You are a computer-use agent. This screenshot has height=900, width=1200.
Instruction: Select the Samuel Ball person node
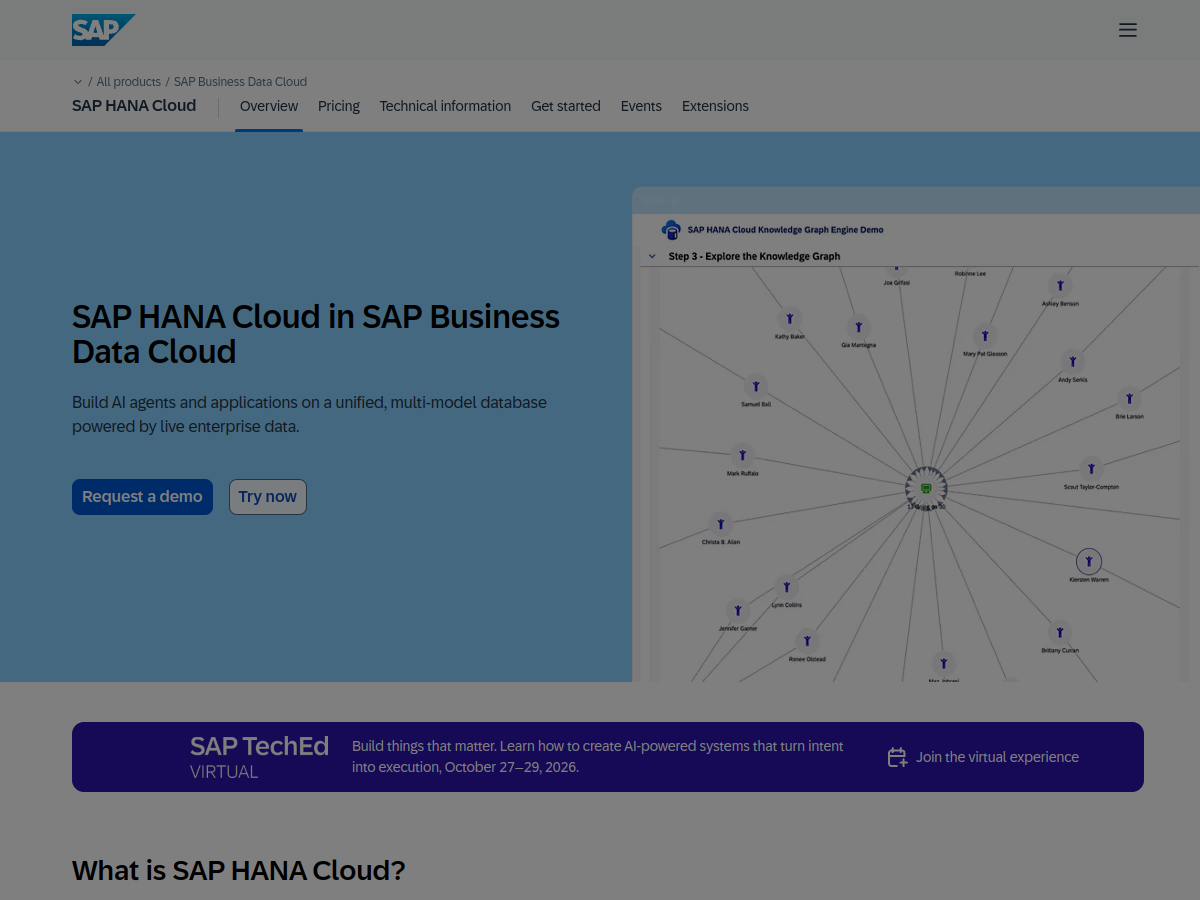click(x=756, y=386)
